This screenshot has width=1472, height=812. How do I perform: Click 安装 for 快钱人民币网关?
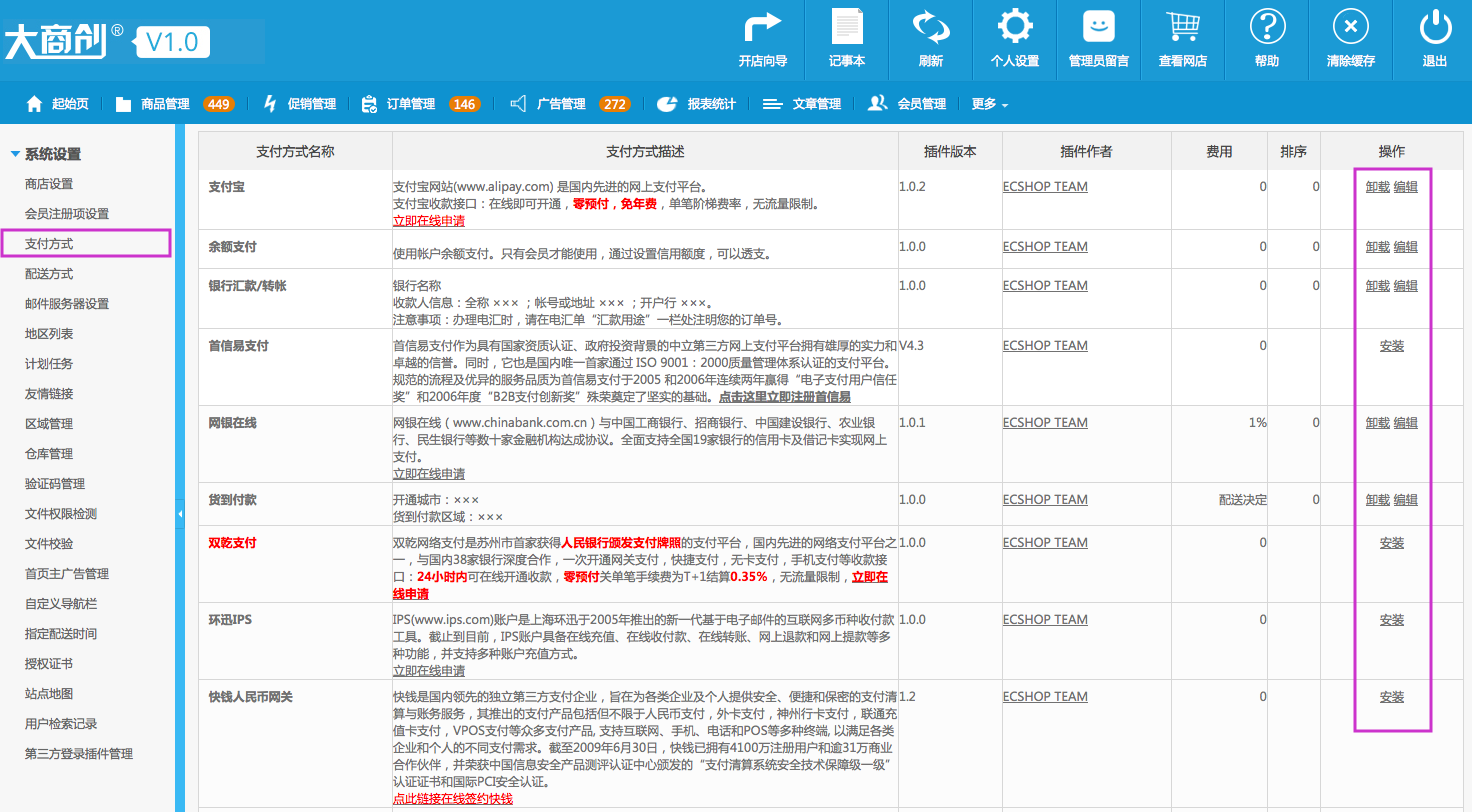click(x=1392, y=696)
